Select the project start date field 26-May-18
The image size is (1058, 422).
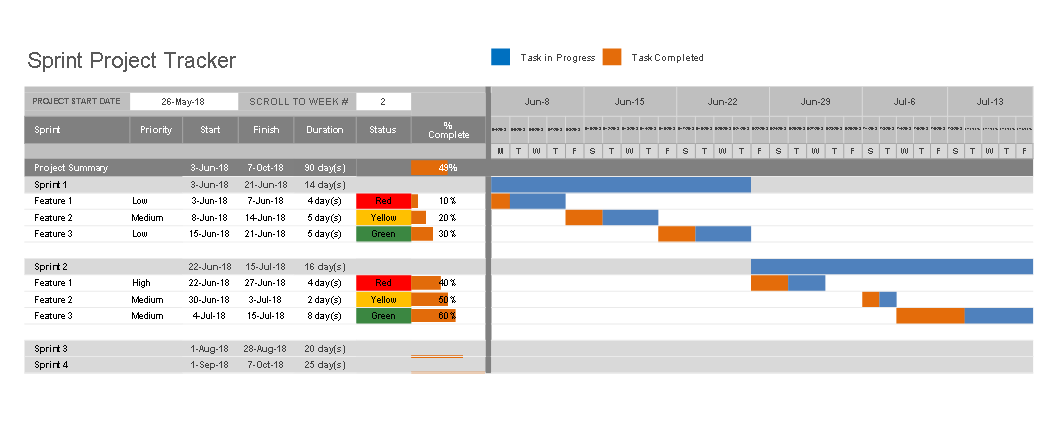click(x=184, y=102)
